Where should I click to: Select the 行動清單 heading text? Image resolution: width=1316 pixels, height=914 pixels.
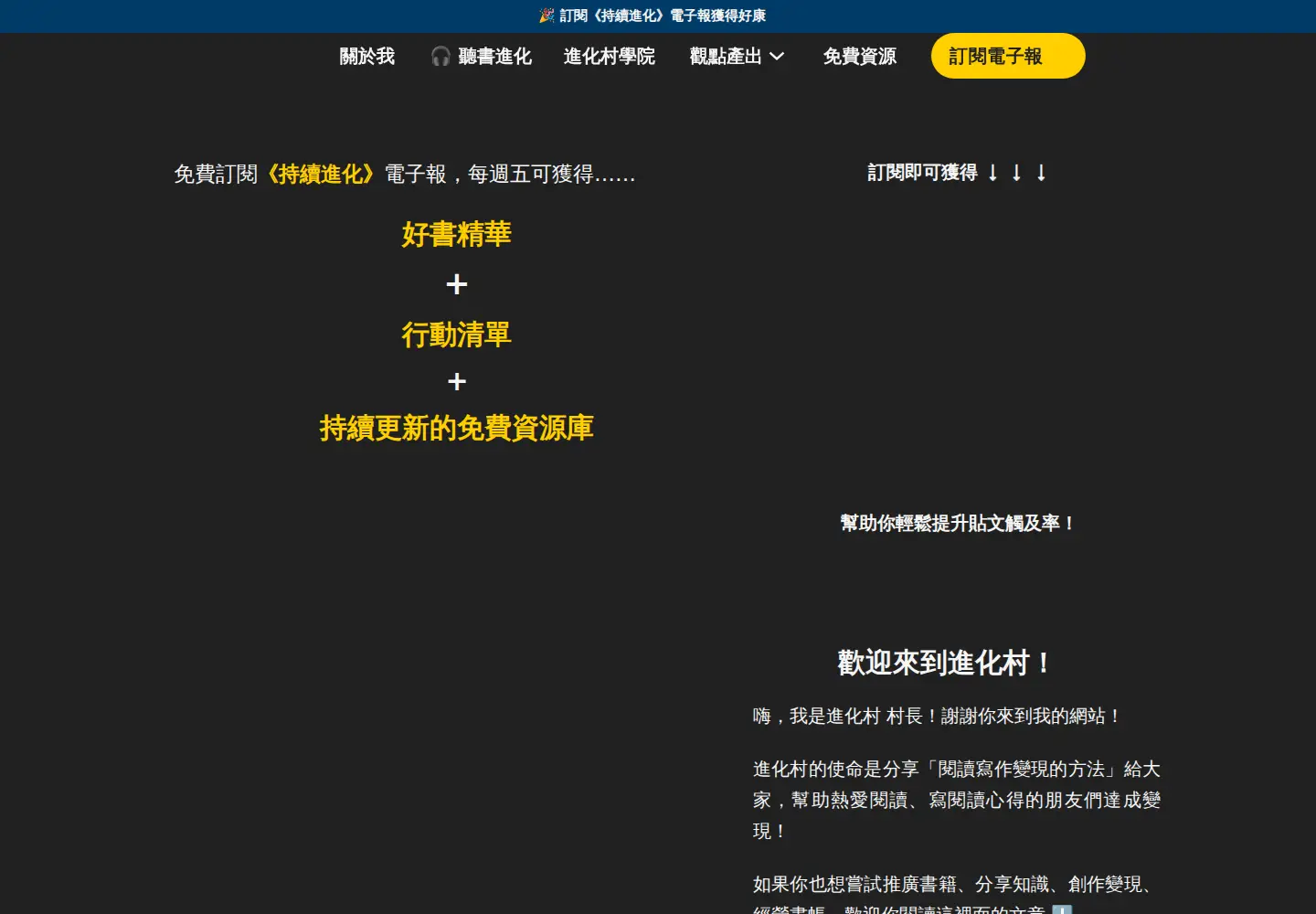click(457, 335)
